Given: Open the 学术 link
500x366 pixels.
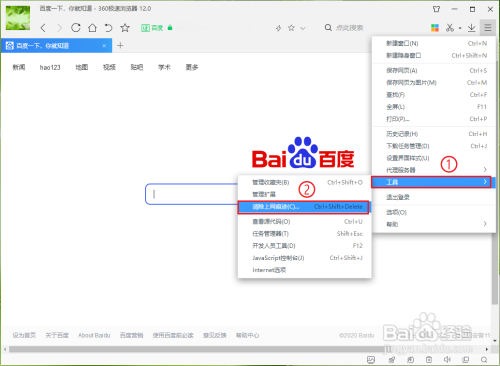Looking at the screenshot, I should [164, 67].
